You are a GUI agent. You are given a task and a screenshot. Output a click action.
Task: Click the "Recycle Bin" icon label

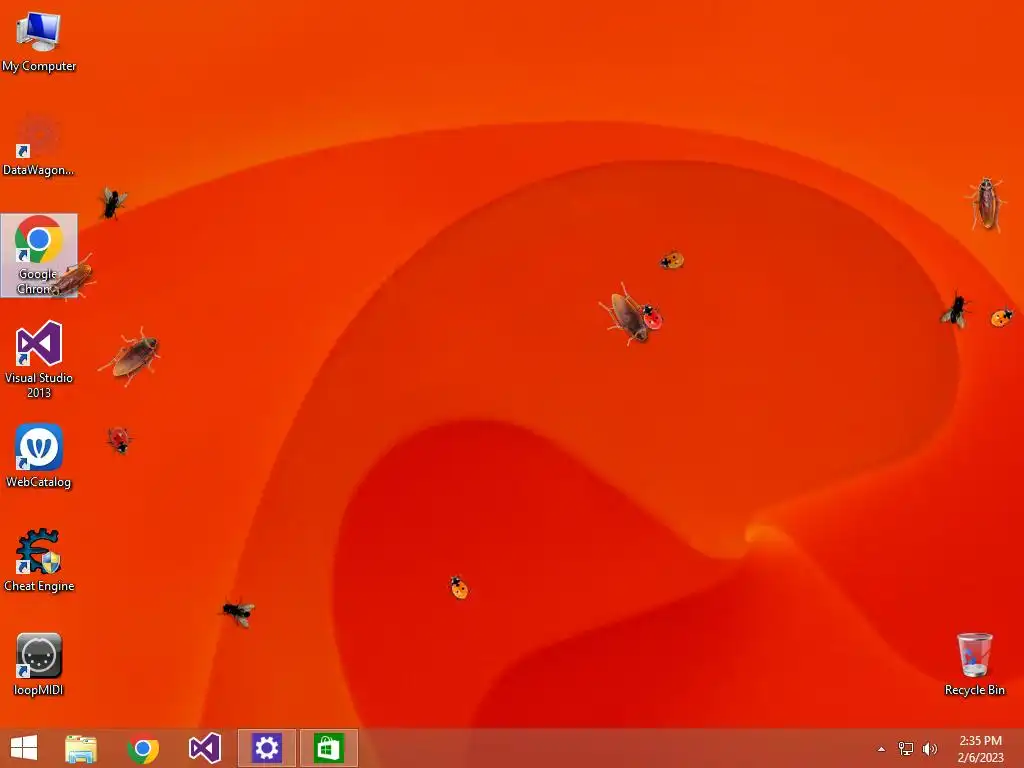click(974, 690)
